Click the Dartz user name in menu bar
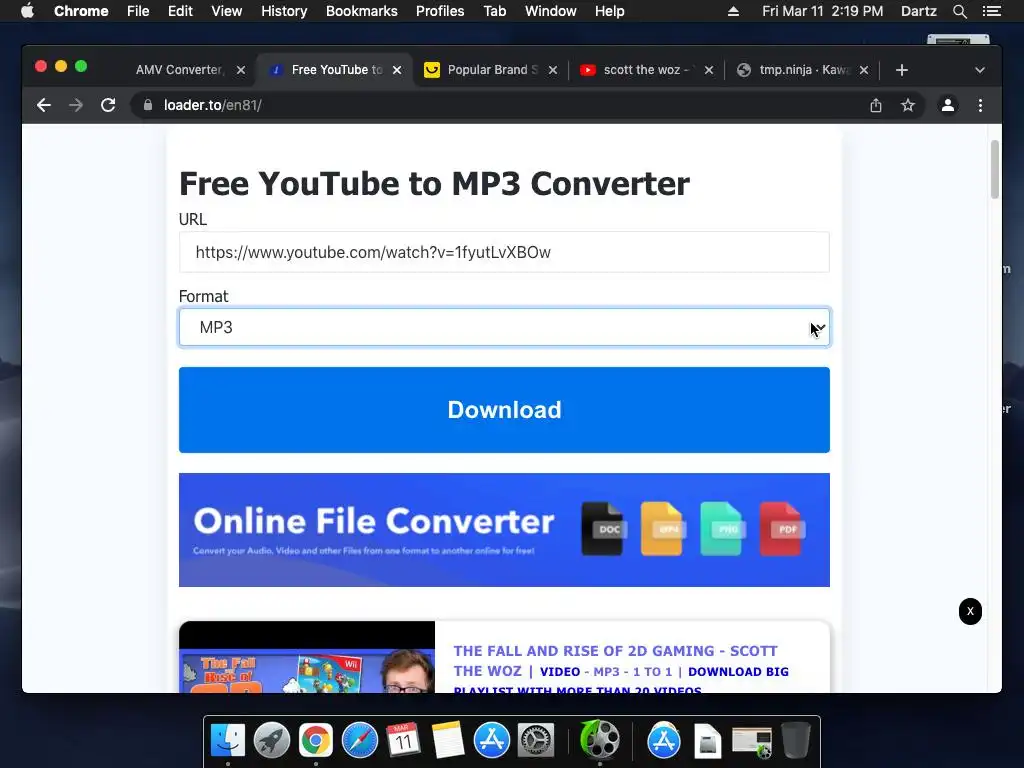Image resolution: width=1024 pixels, height=768 pixels. coord(918,11)
